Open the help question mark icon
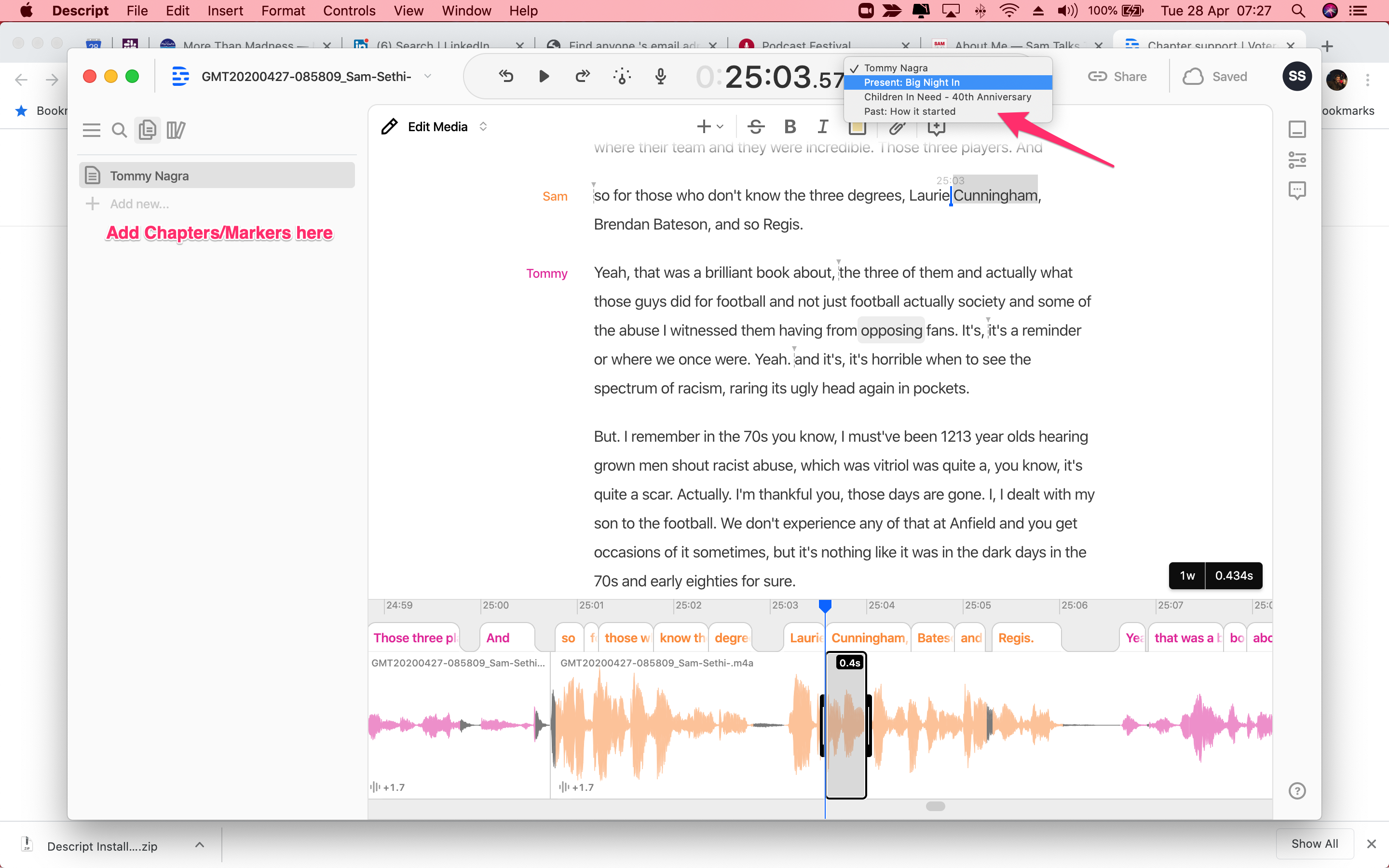The height and width of the screenshot is (868, 1389). pyautogui.click(x=1297, y=790)
